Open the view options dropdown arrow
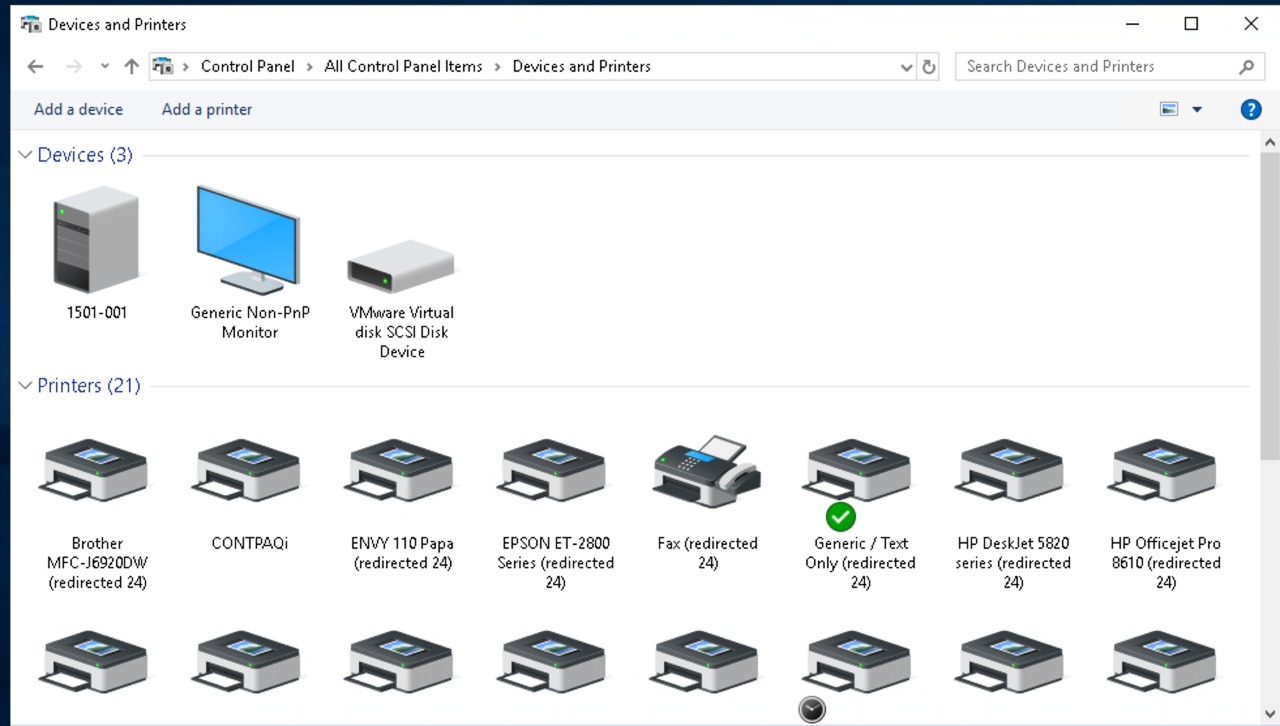 1196,110
